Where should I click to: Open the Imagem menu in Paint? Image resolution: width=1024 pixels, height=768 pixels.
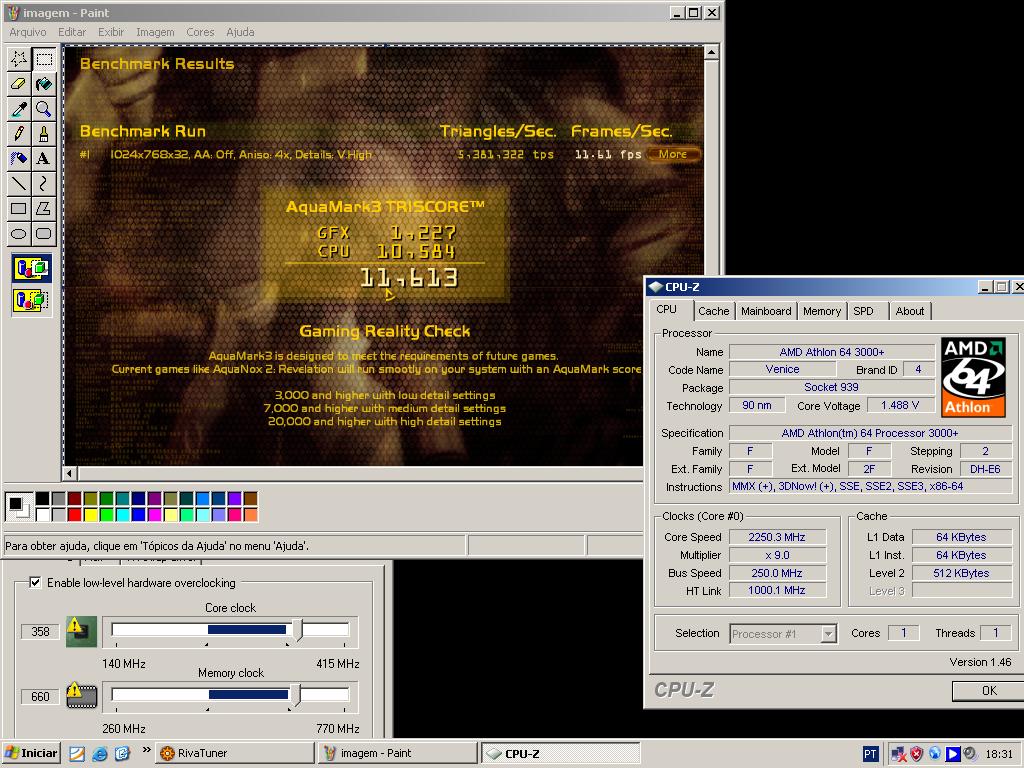tap(155, 32)
